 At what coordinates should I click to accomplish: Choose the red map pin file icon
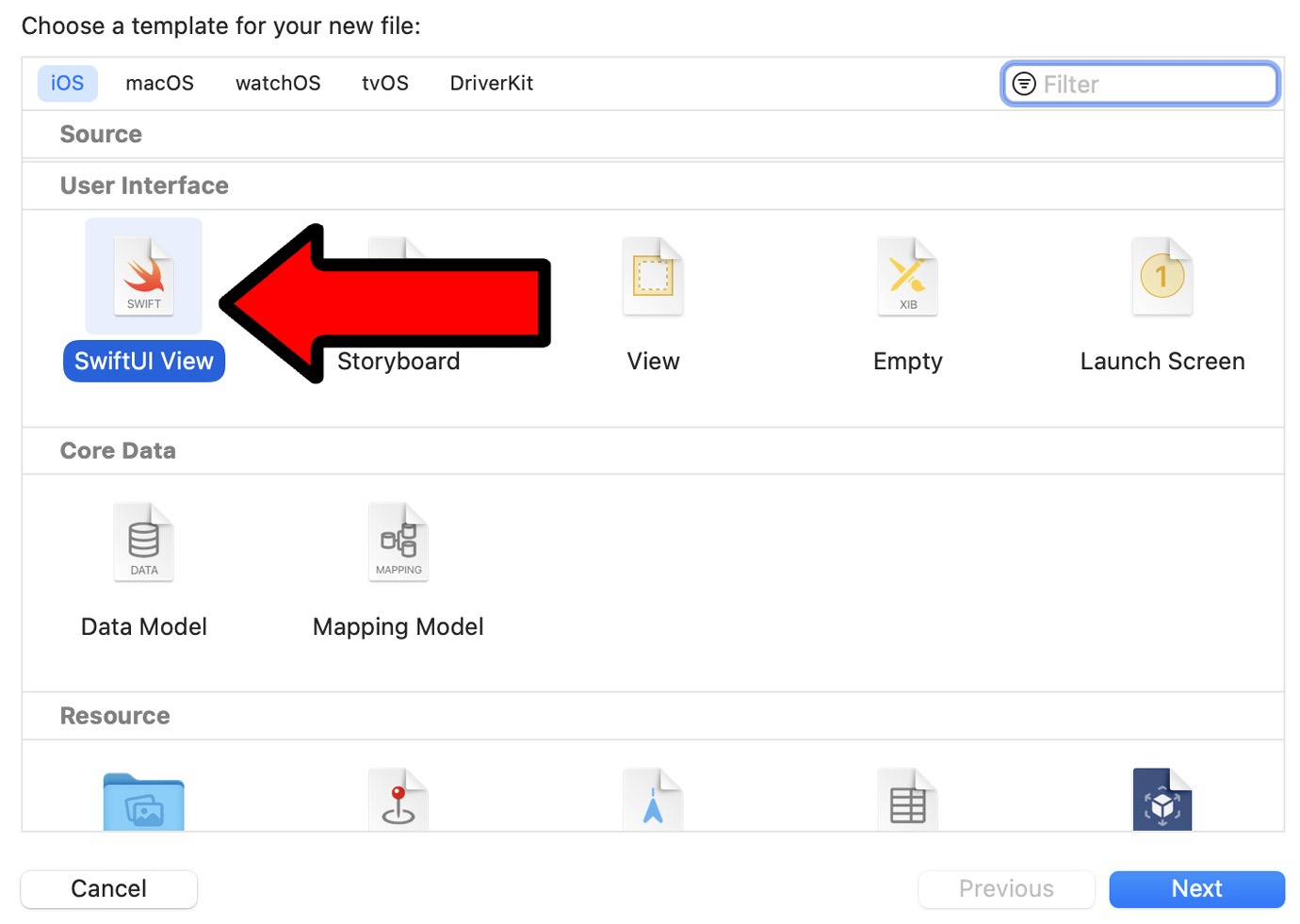(x=398, y=800)
